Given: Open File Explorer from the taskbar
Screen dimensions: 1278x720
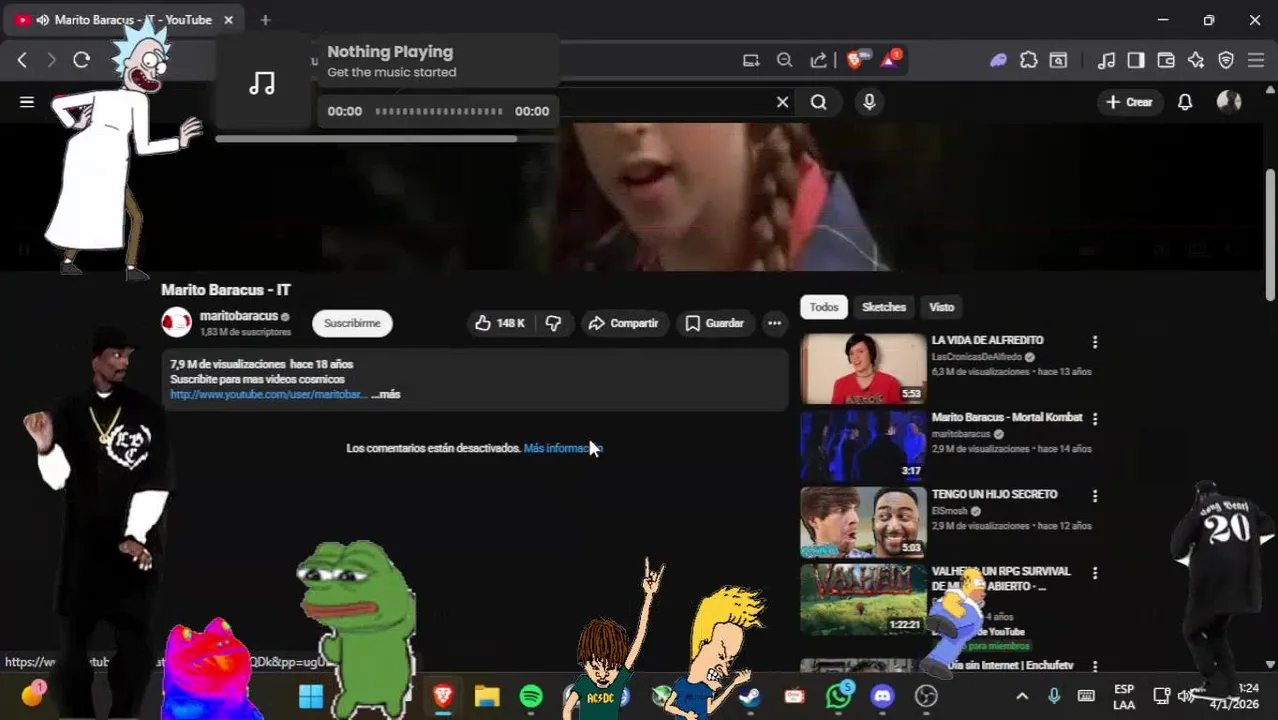Looking at the screenshot, I should (487, 696).
